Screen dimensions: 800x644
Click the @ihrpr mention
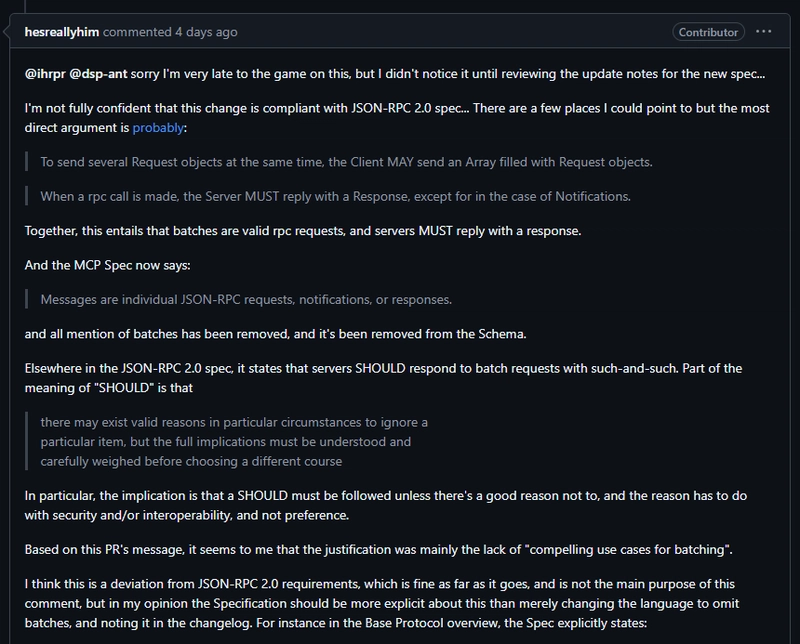click(45, 74)
